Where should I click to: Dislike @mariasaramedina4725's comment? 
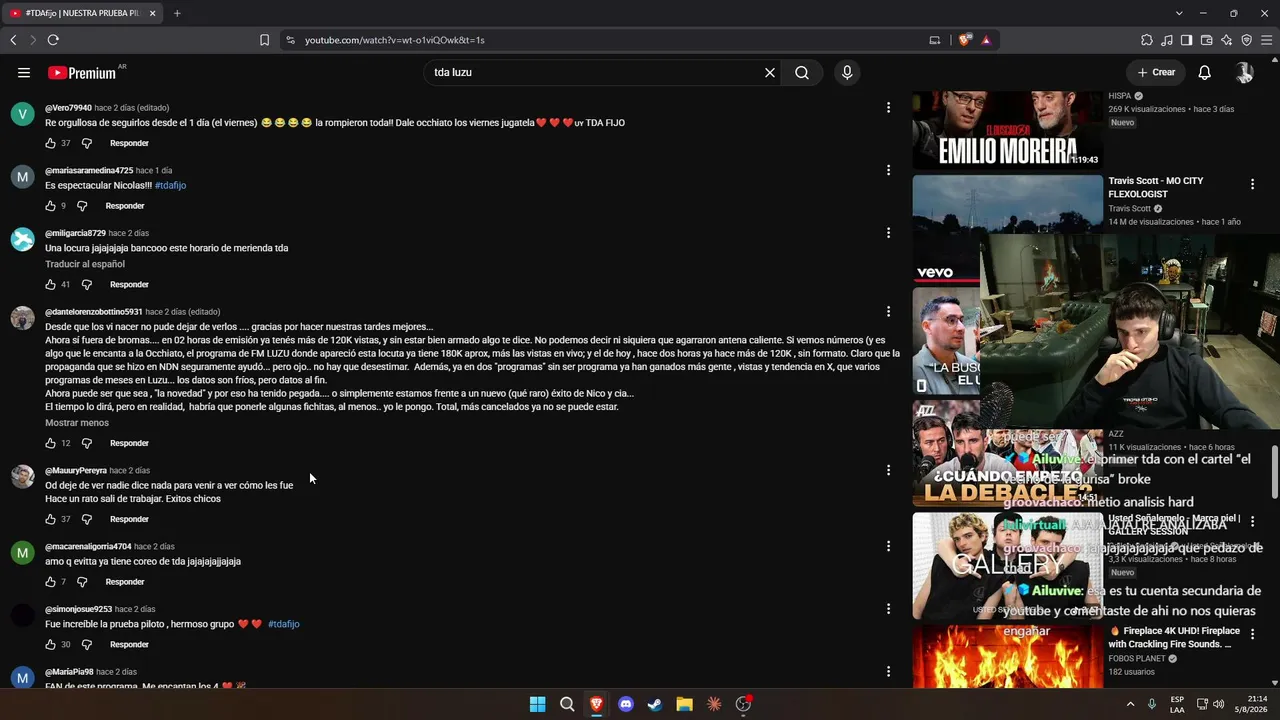click(x=82, y=206)
